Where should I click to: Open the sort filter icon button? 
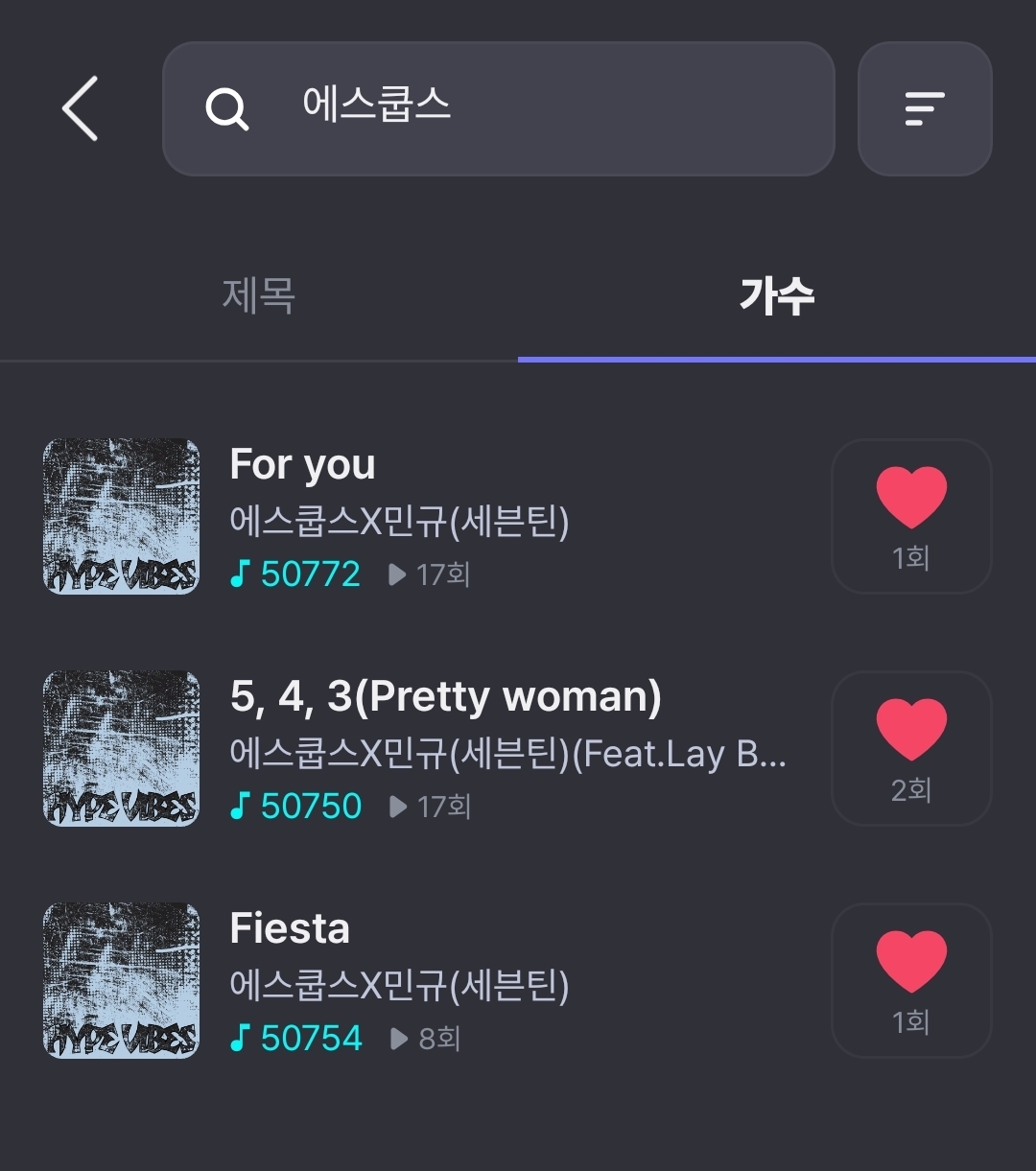click(924, 108)
